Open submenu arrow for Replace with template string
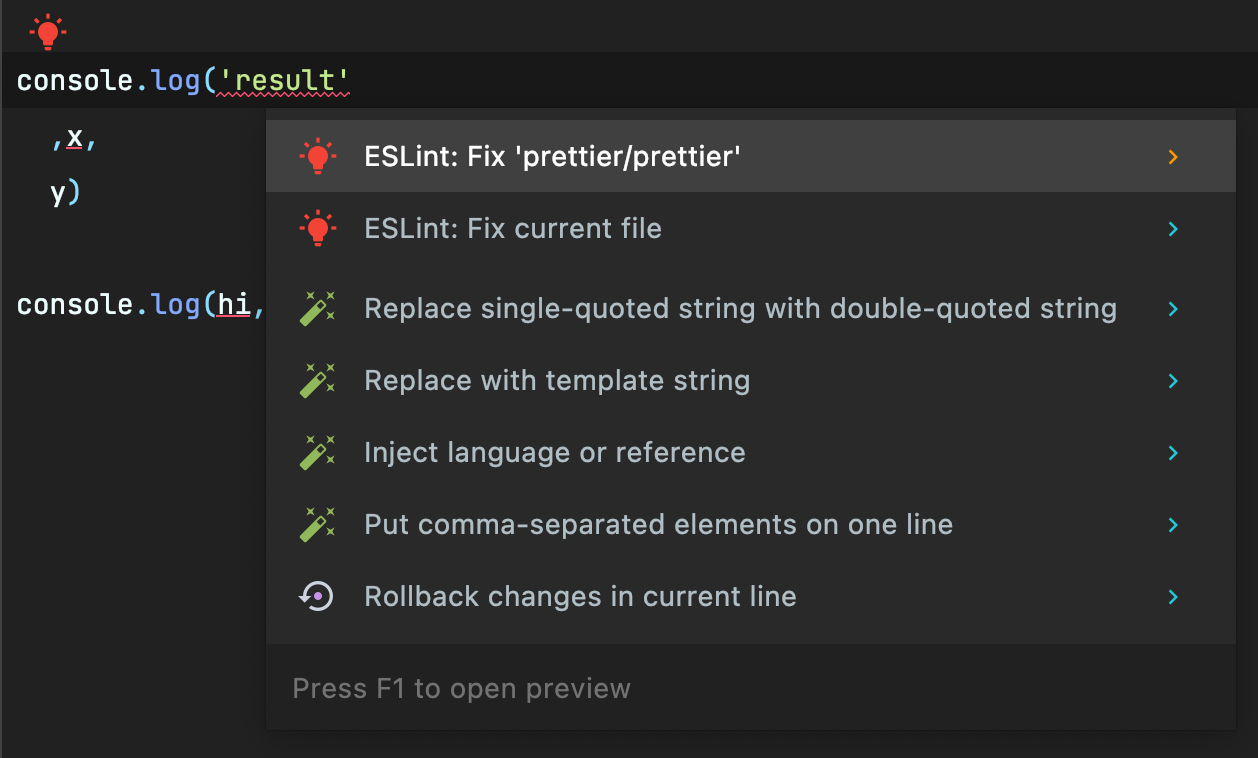Image resolution: width=1258 pixels, height=758 pixels. click(1173, 381)
